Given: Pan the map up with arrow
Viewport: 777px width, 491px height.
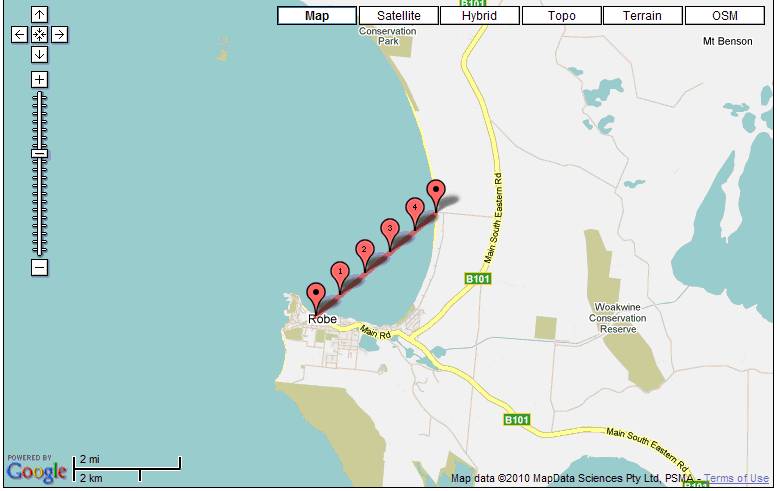Looking at the screenshot, I should pyautogui.click(x=39, y=15).
